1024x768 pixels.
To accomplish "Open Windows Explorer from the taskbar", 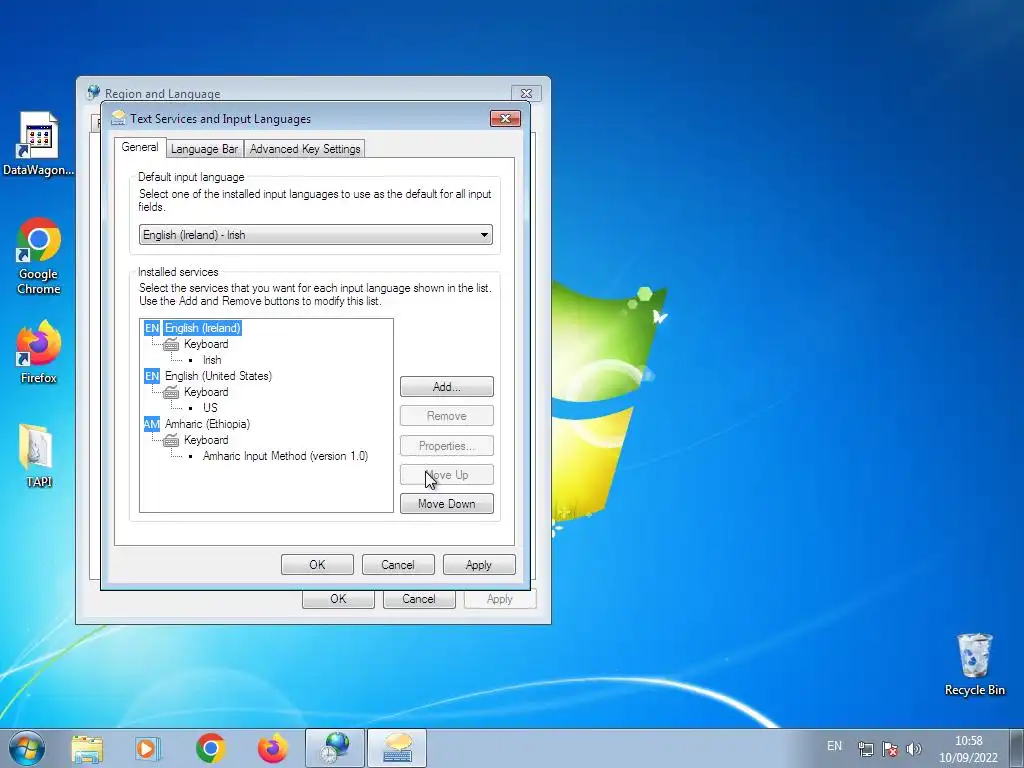I will point(87,748).
